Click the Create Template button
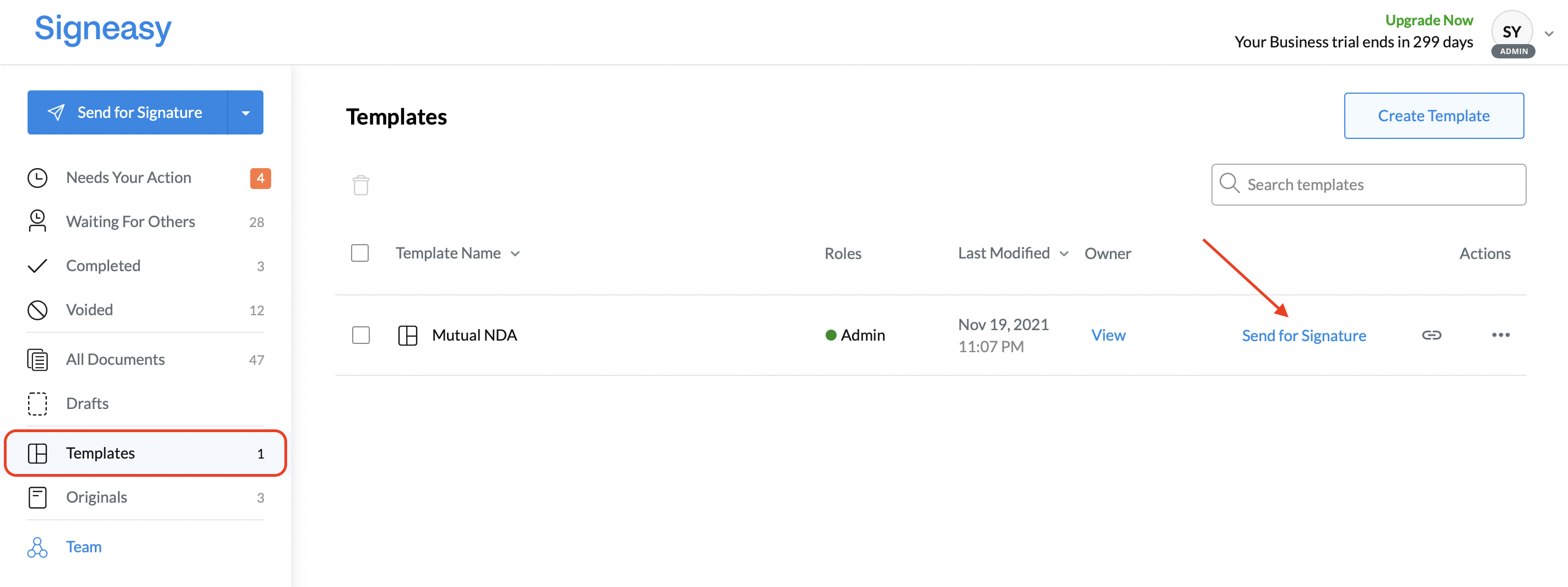This screenshot has width=1568, height=587. click(1434, 116)
